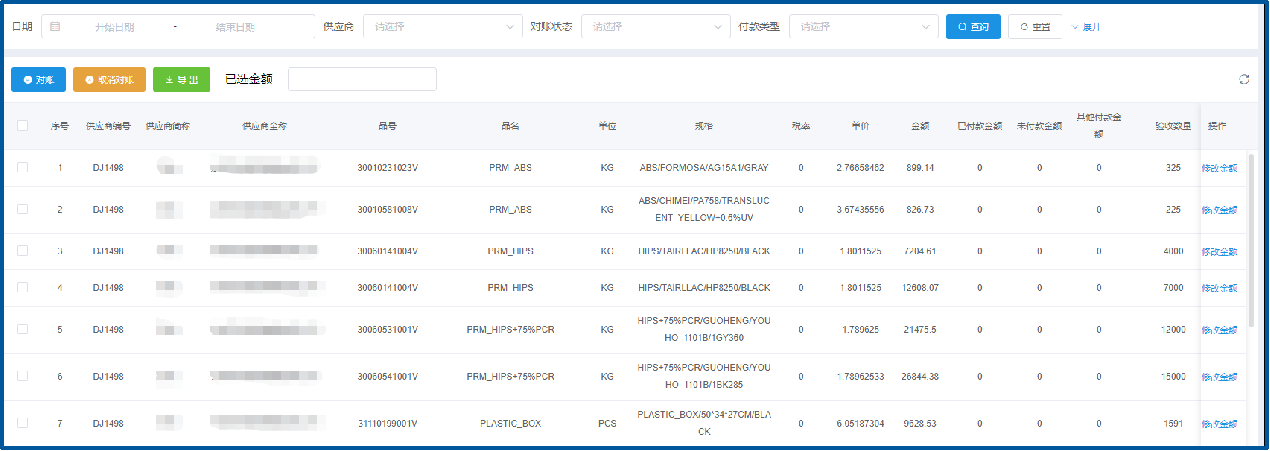Image resolution: width=1270 pixels, height=451 pixels.
Task: Click 修改金额 link for PLASTIC_BOX row
Action: point(1219,423)
